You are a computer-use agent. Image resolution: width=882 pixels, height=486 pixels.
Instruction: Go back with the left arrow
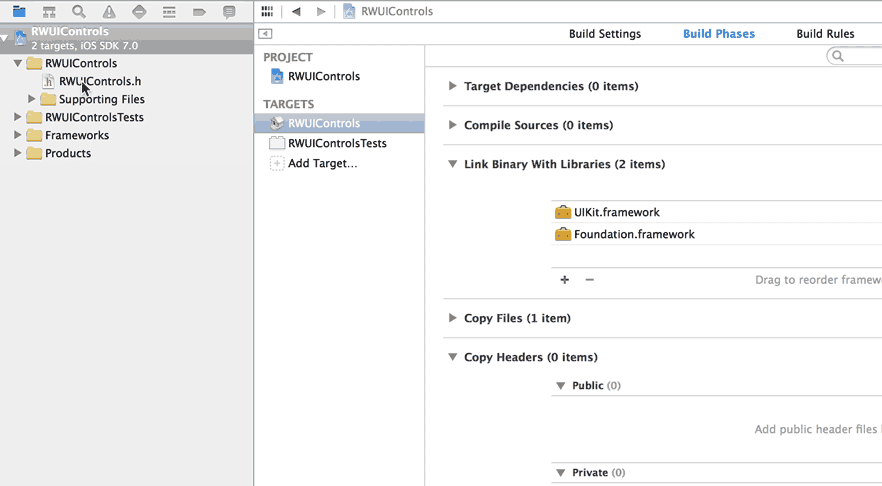click(296, 11)
